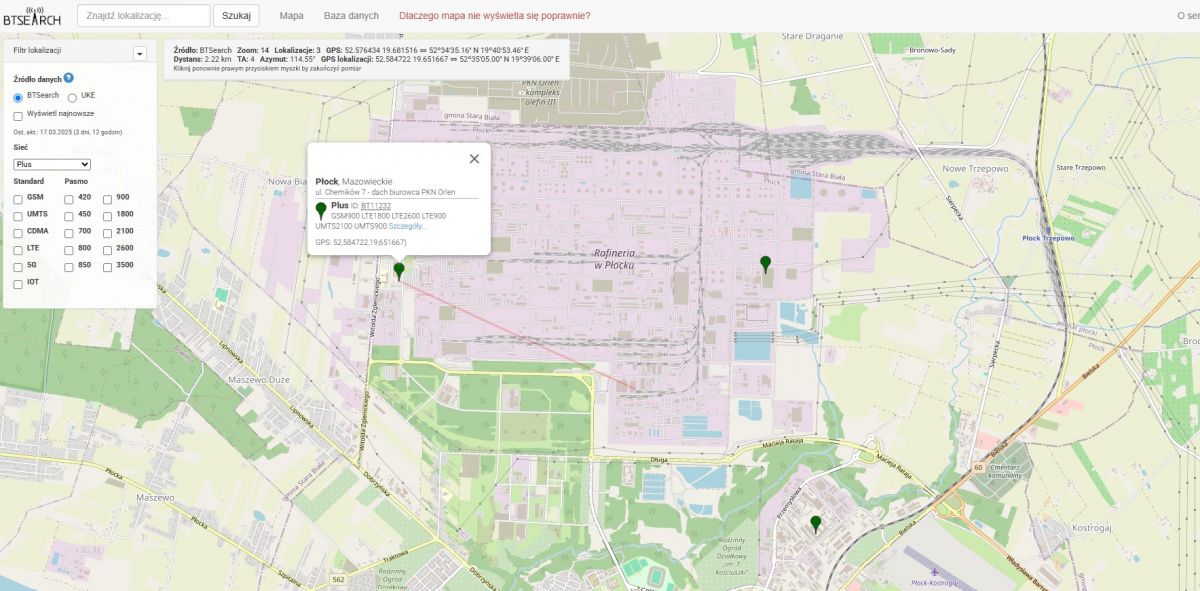Select UKE as data source
The width and height of the screenshot is (1200, 591).
tap(72, 97)
